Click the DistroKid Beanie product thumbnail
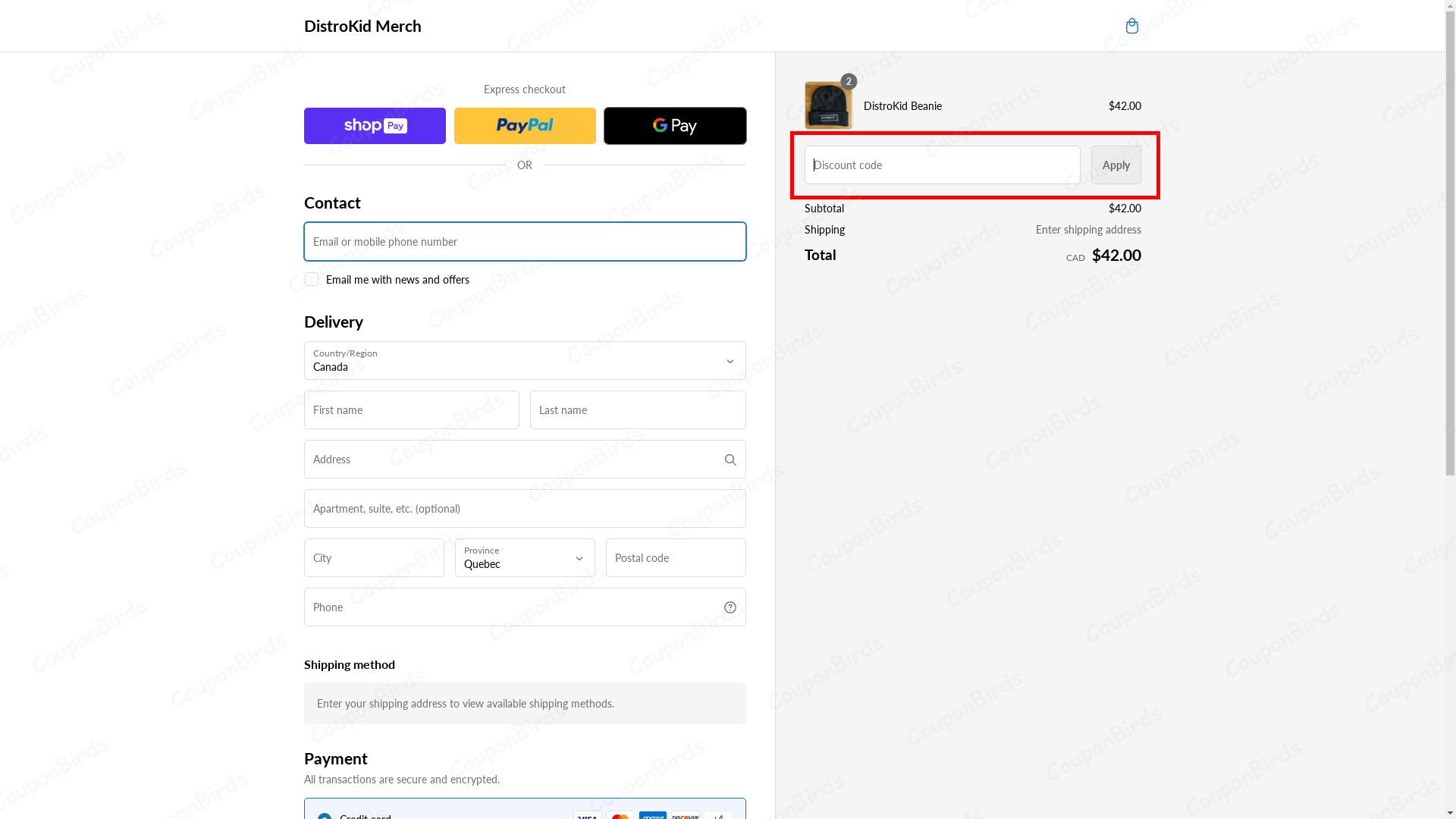This screenshot has width=1456, height=819. click(x=828, y=105)
